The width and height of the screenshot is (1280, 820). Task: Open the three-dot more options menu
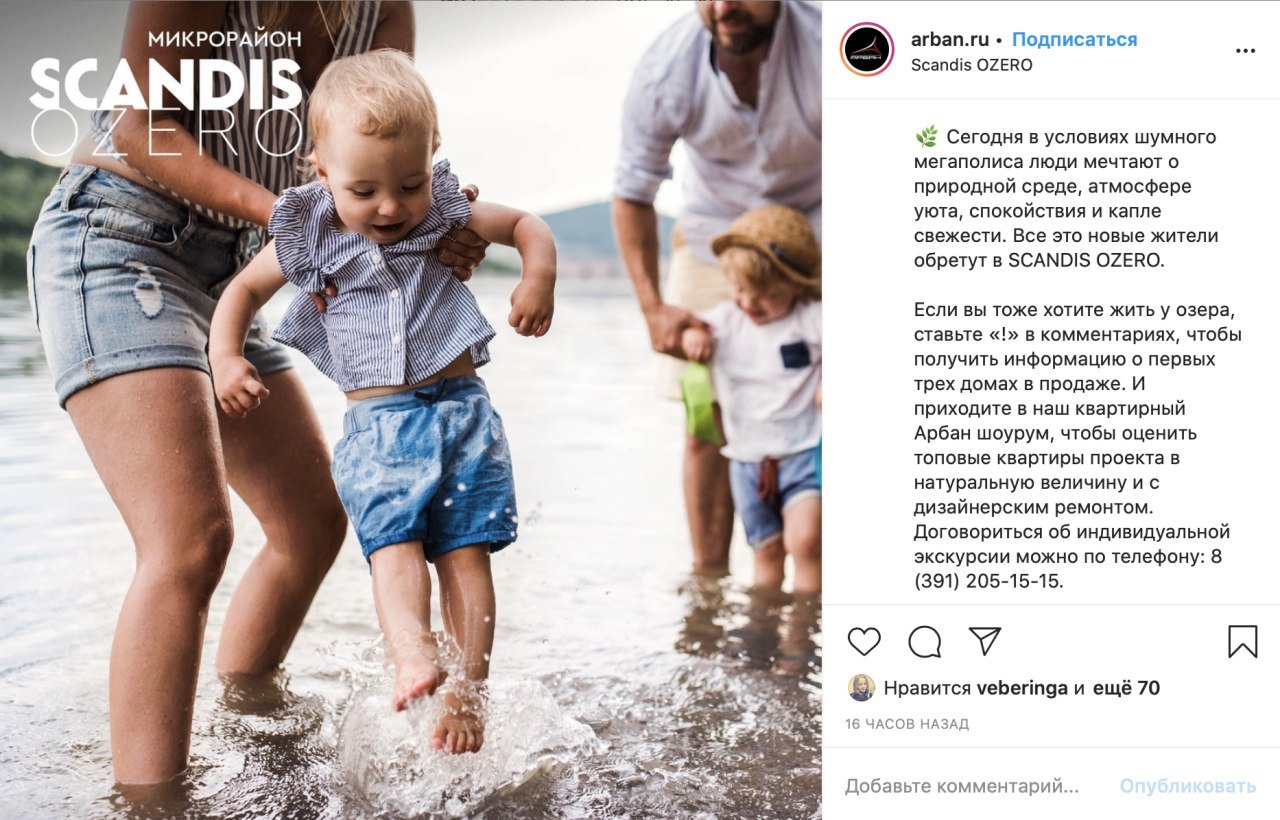coord(1245,50)
